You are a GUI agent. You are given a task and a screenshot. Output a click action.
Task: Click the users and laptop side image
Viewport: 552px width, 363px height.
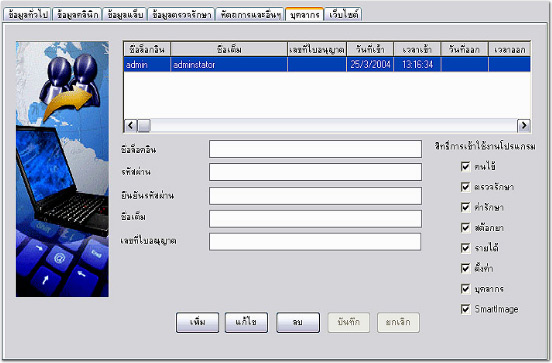62,169
